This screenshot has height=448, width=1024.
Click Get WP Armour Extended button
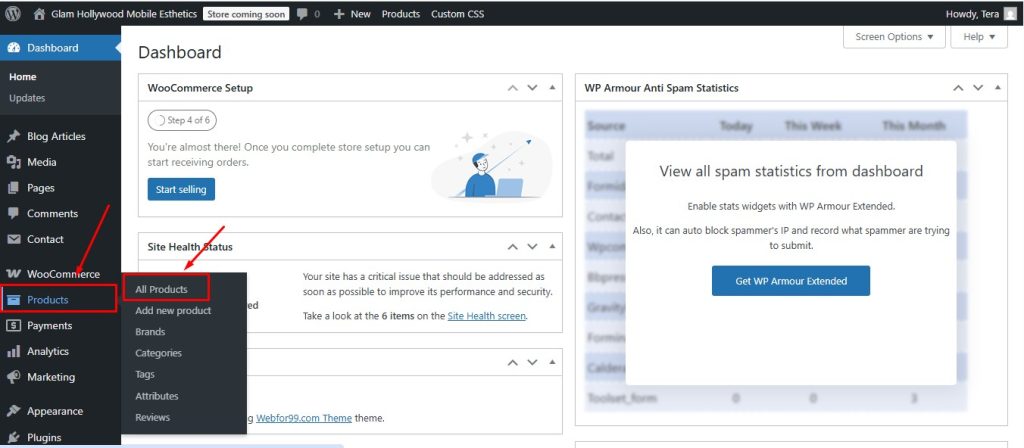coord(791,281)
